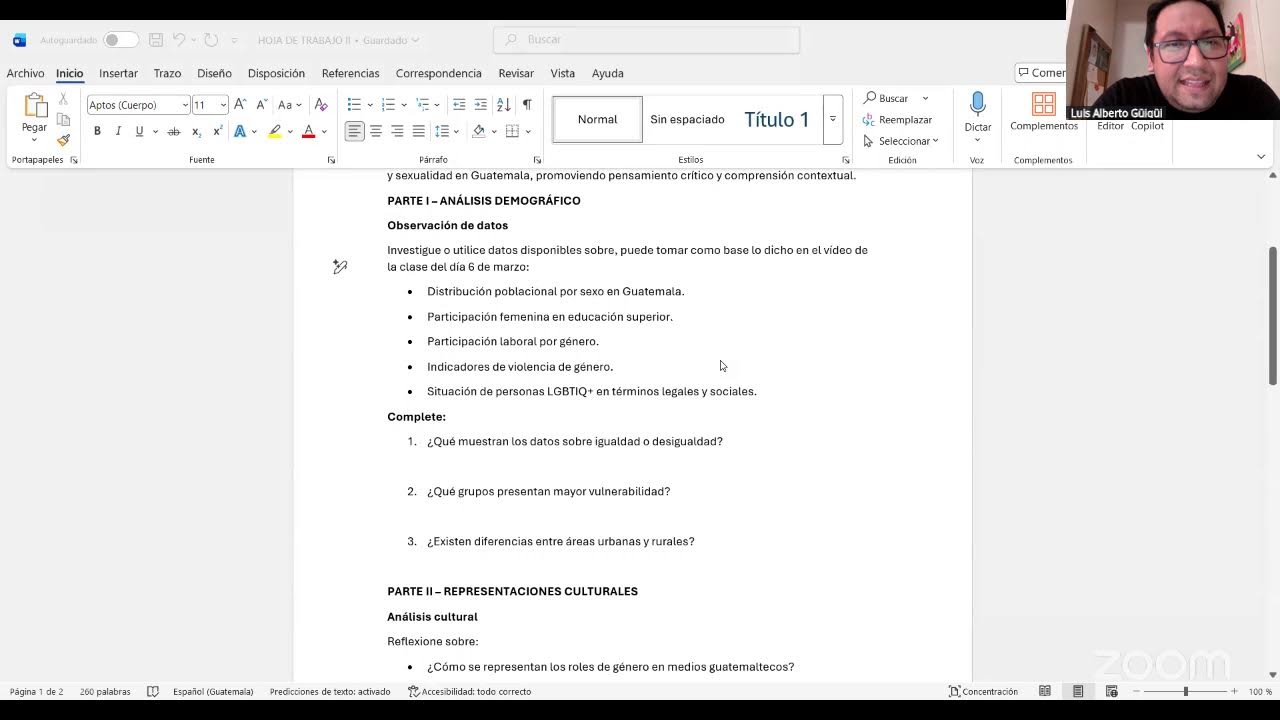This screenshot has width=1280, height=720.
Task: Open the spelling check book icon in status bar
Action: pos(153,692)
